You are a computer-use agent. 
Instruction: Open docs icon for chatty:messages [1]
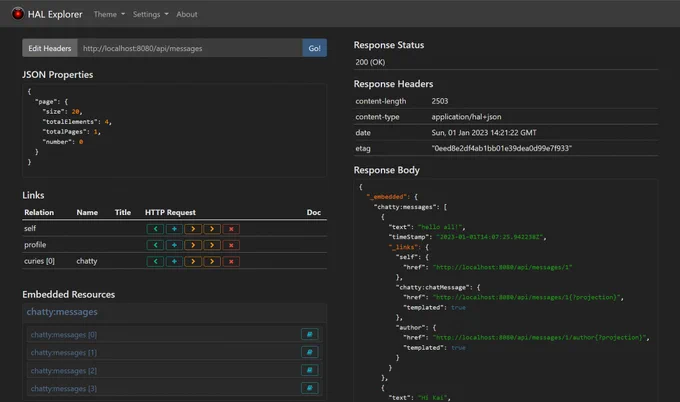click(310, 352)
